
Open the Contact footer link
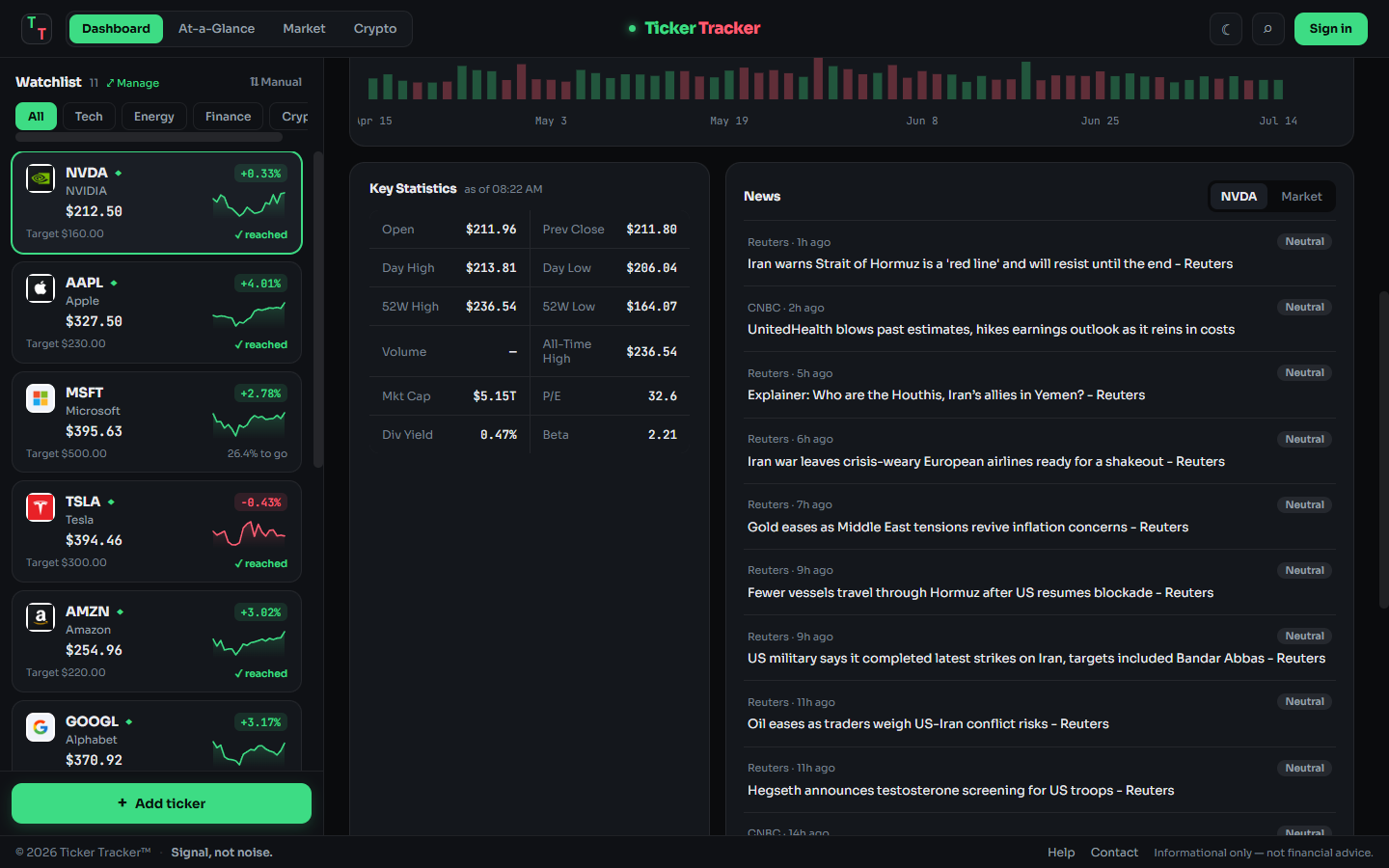[x=1114, y=853]
